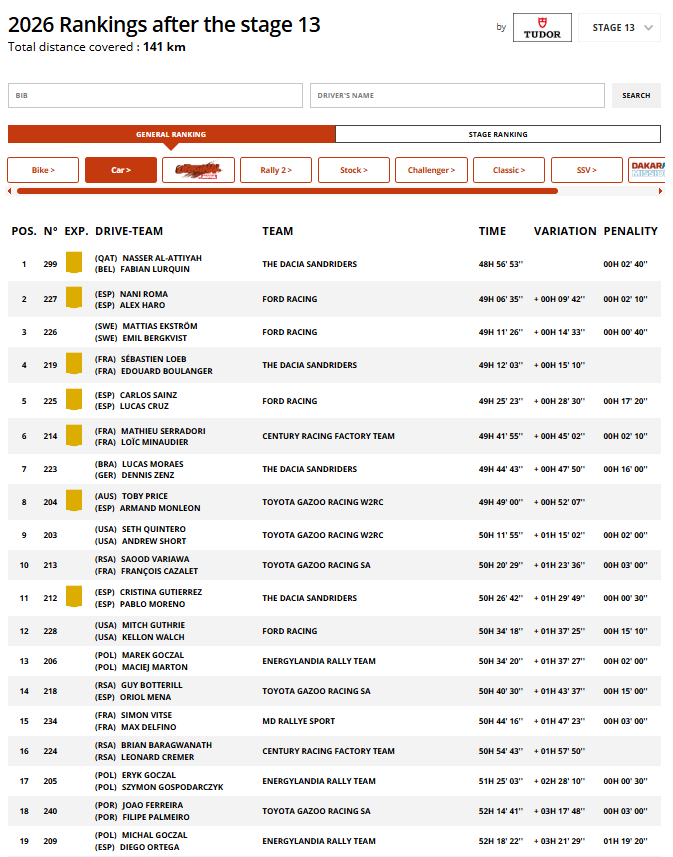
Task: Open the Dakar Mission category logo
Action: [648, 170]
